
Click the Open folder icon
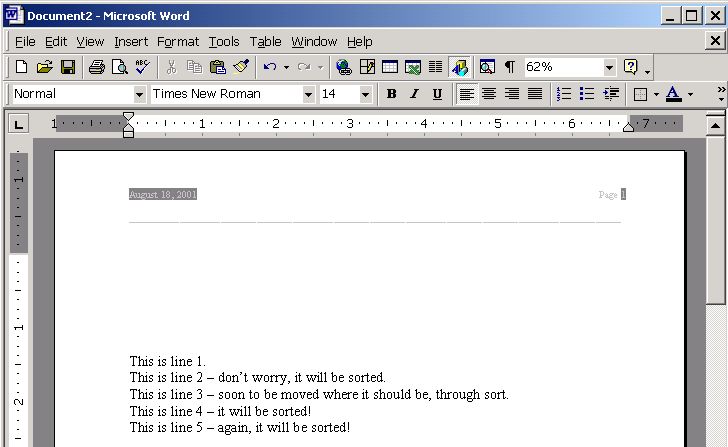coord(44,67)
